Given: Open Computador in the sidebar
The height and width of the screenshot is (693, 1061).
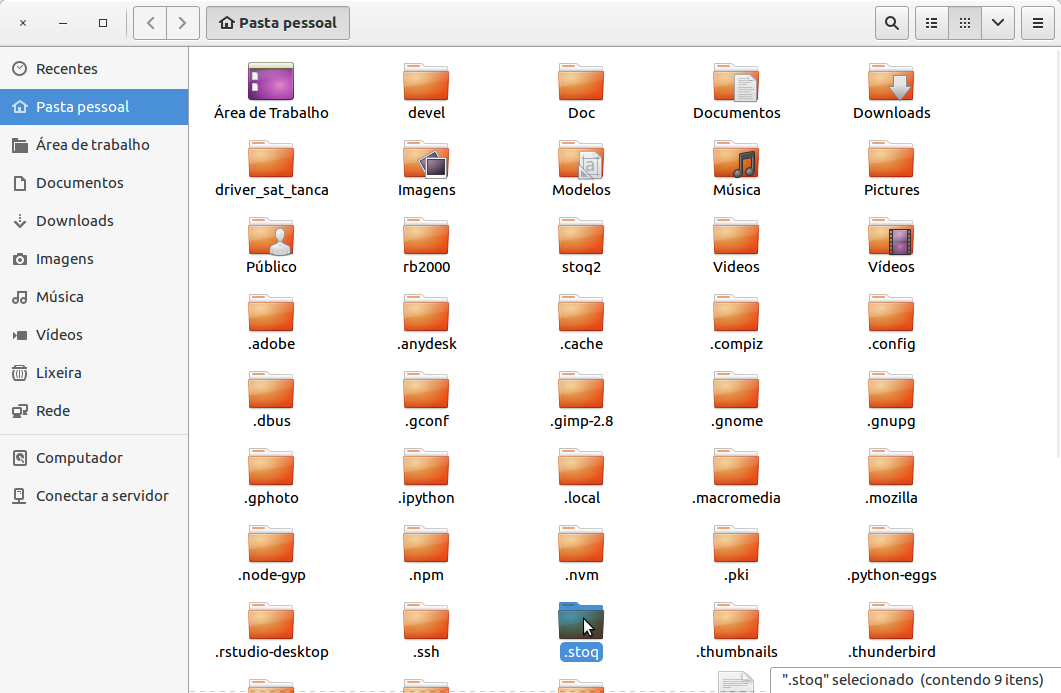Looking at the screenshot, I should (94, 457).
